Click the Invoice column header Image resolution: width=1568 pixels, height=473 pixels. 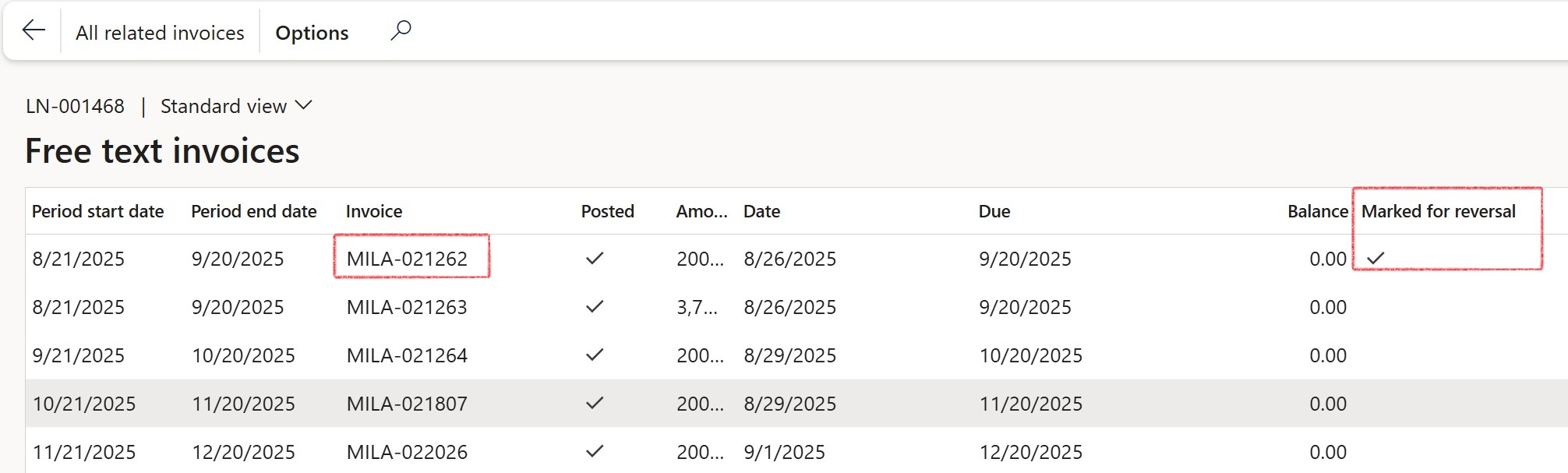point(374,210)
